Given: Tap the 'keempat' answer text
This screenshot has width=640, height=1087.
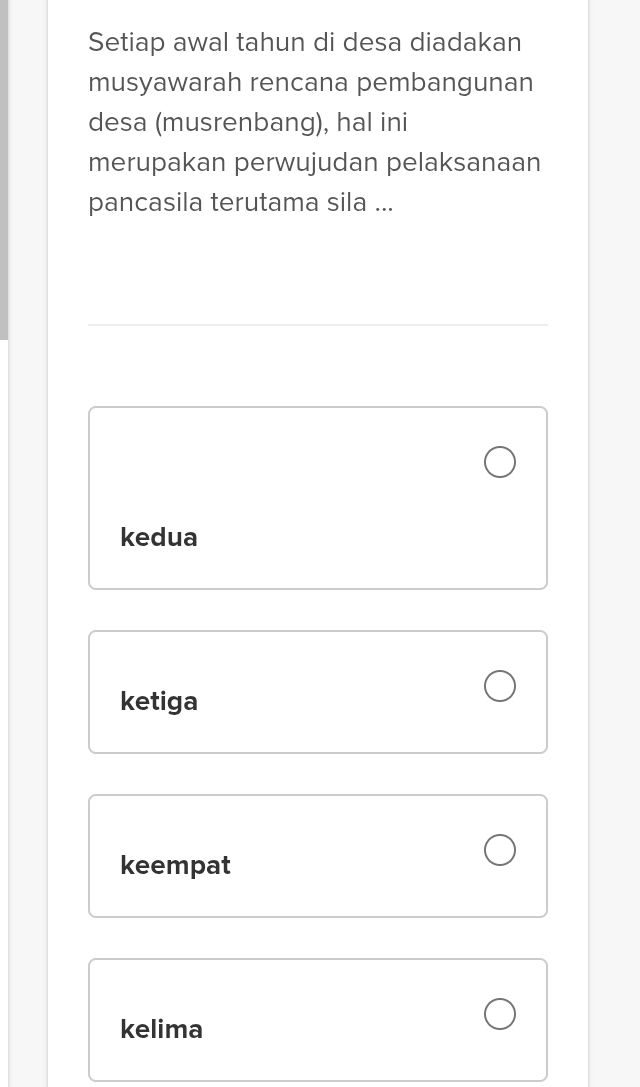Looking at the screenshot, I should [175, 865].
